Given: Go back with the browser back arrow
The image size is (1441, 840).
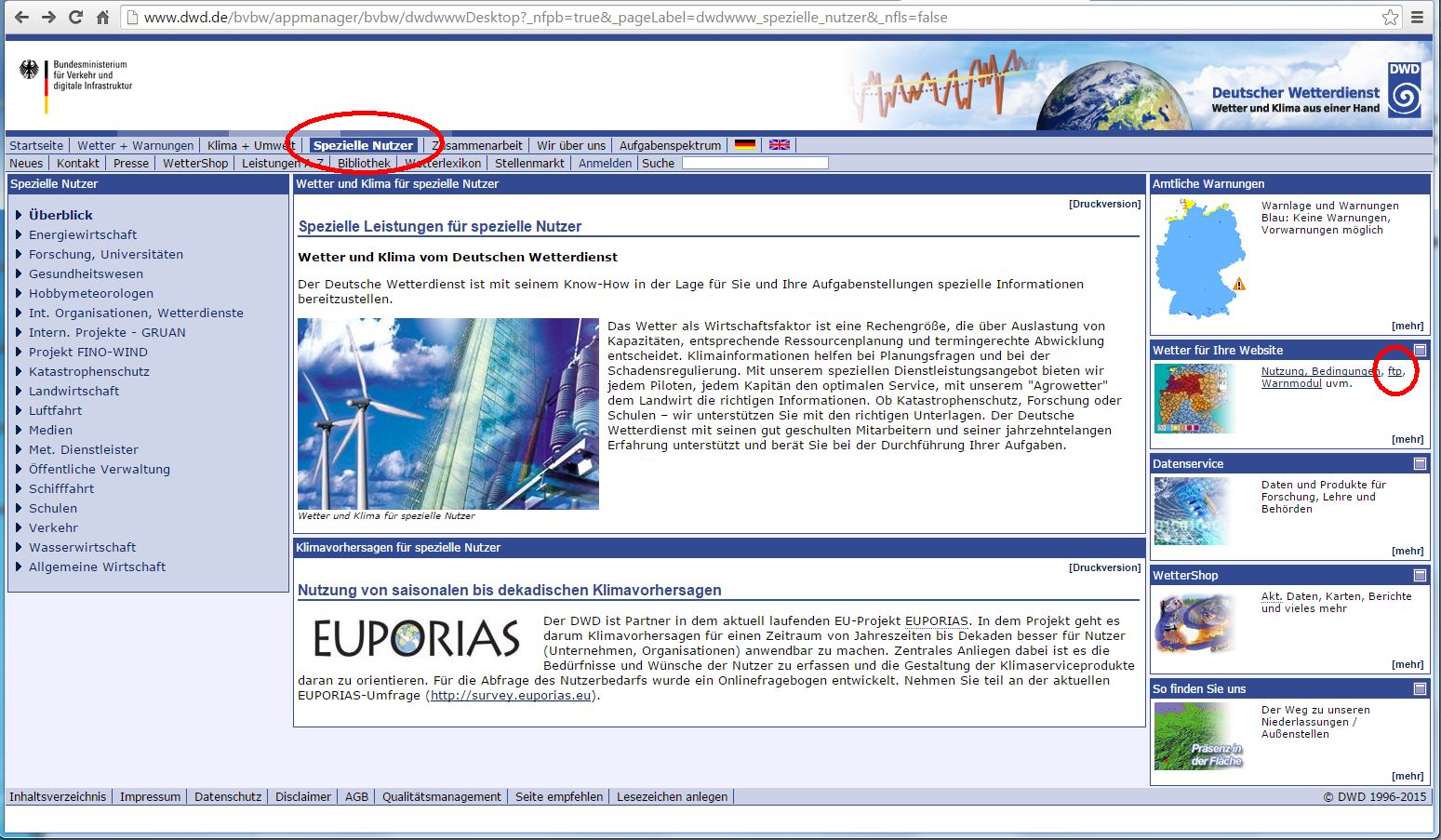Looking at the screenshot, I should click(22, 18).
